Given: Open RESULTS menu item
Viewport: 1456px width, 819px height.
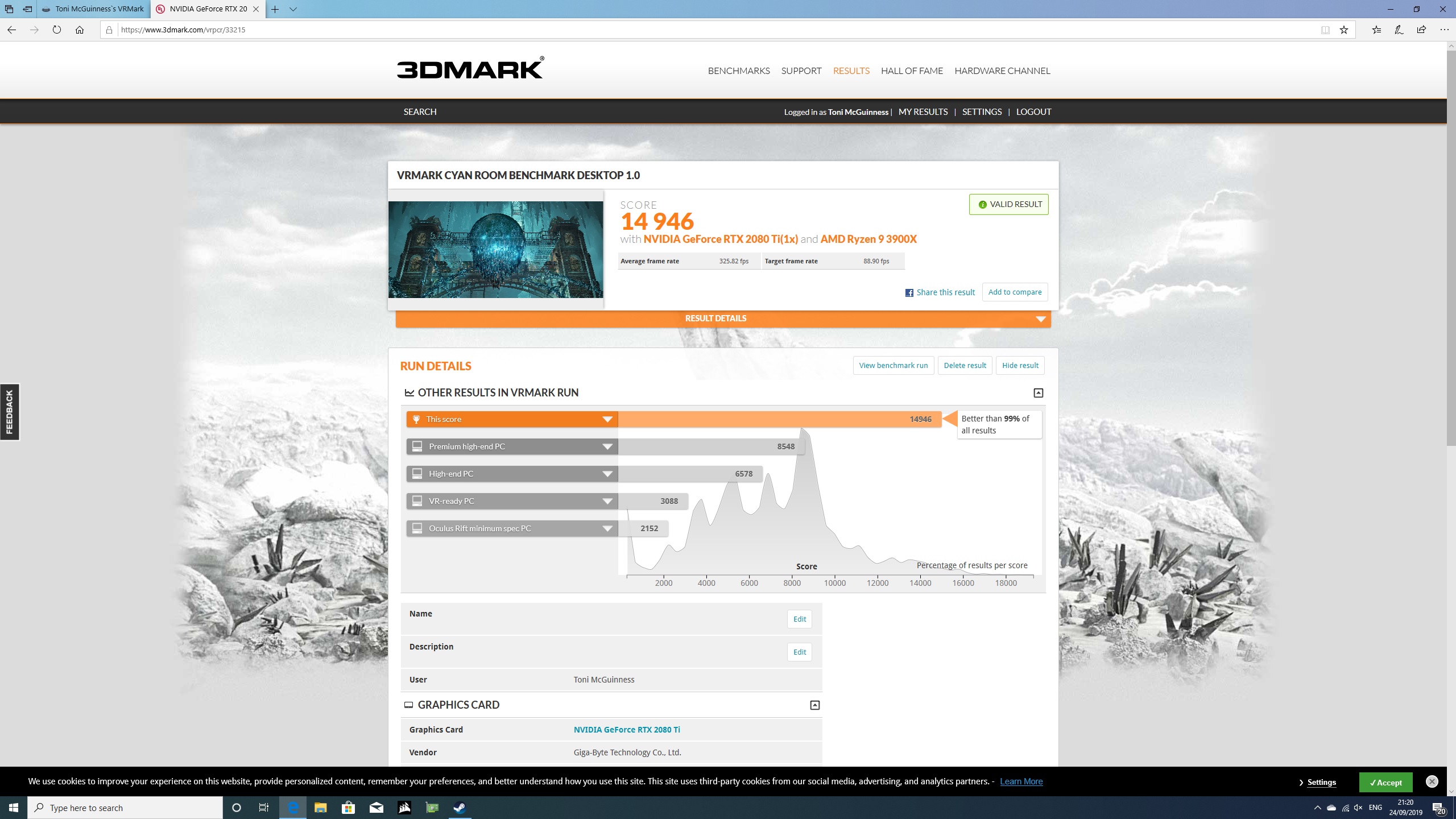Looking at the screenshot, I should tap(851, 71).
